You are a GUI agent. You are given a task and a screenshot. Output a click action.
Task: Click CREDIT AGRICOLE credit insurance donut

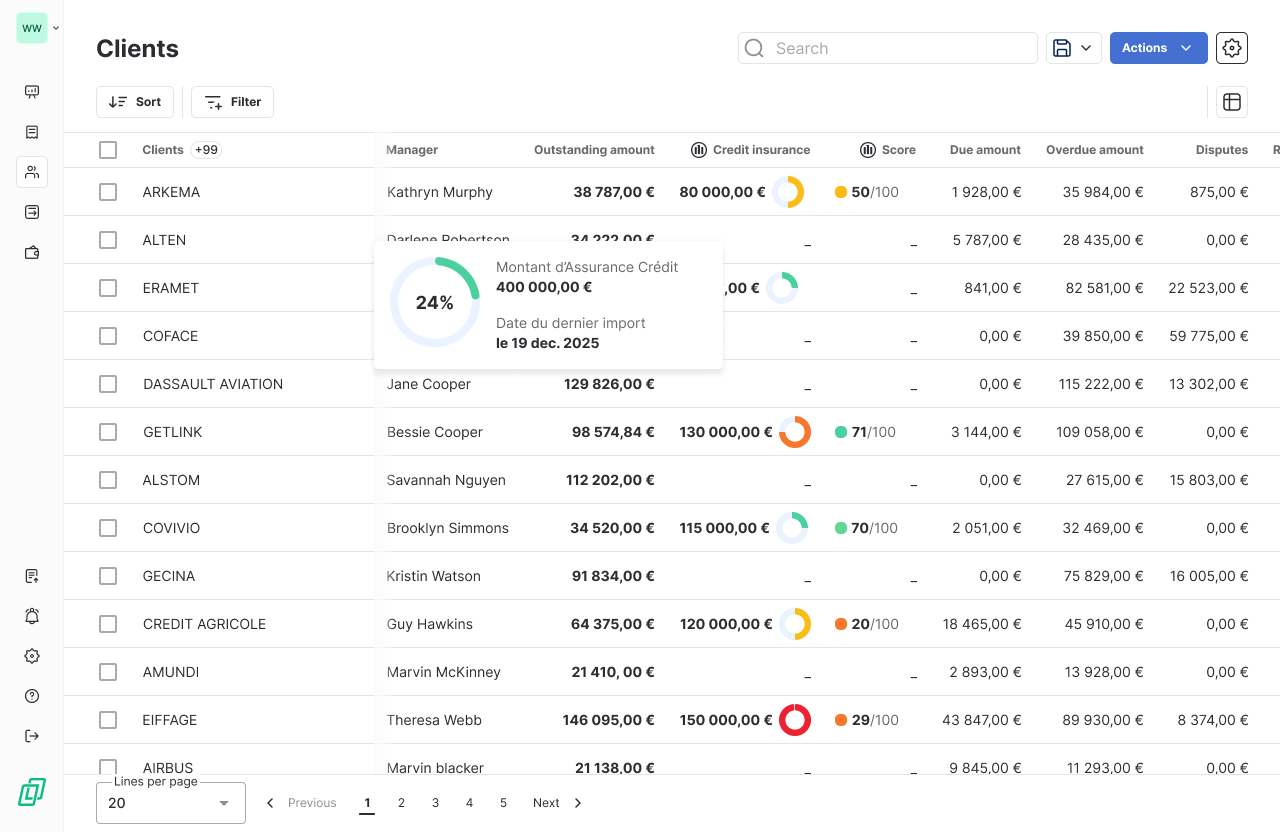click(x=795, y=624)
